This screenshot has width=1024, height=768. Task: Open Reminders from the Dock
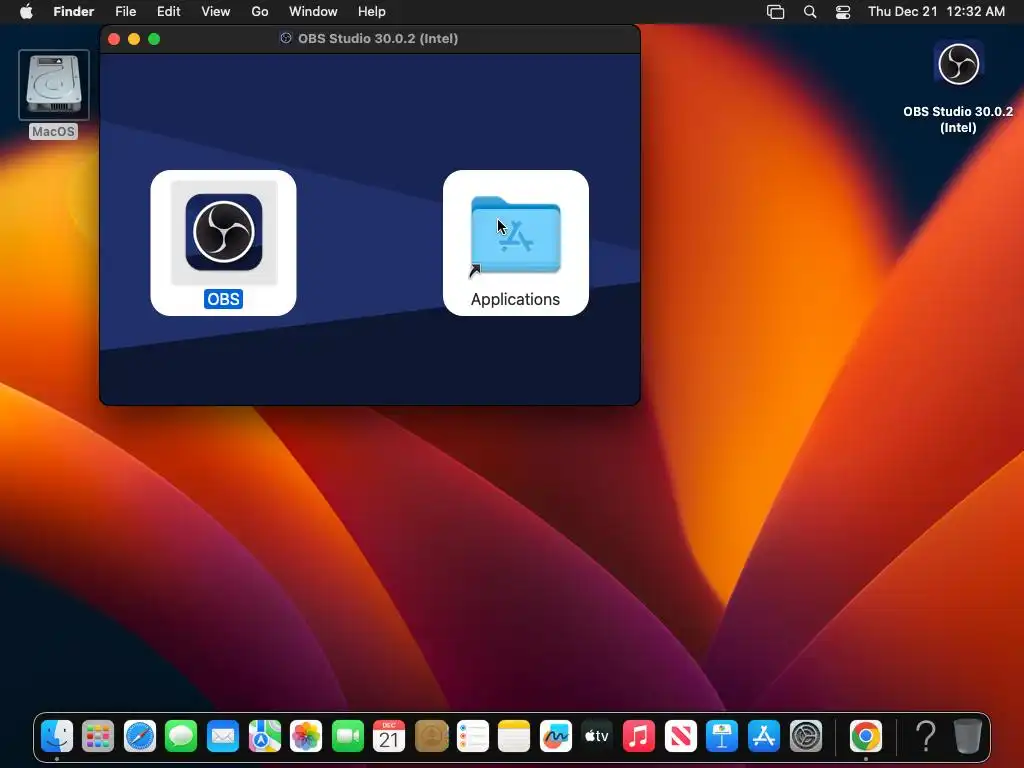(472, 736)
